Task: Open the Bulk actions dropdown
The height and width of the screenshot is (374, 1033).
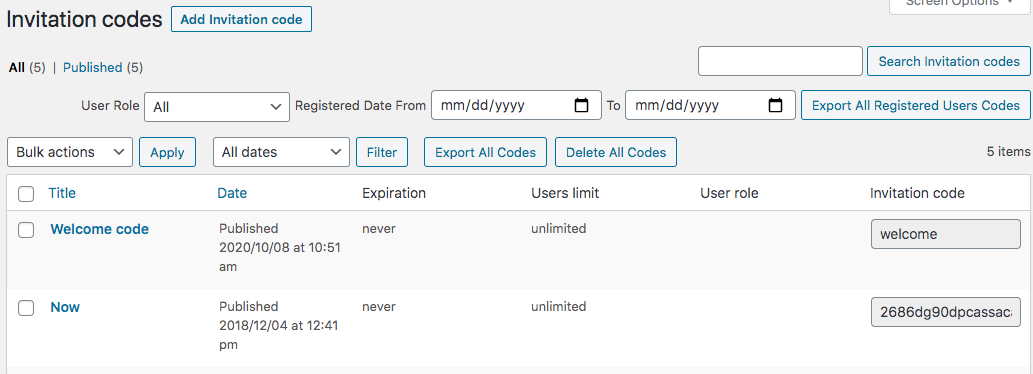Action: pyautogui.click(x=70, y=152)
